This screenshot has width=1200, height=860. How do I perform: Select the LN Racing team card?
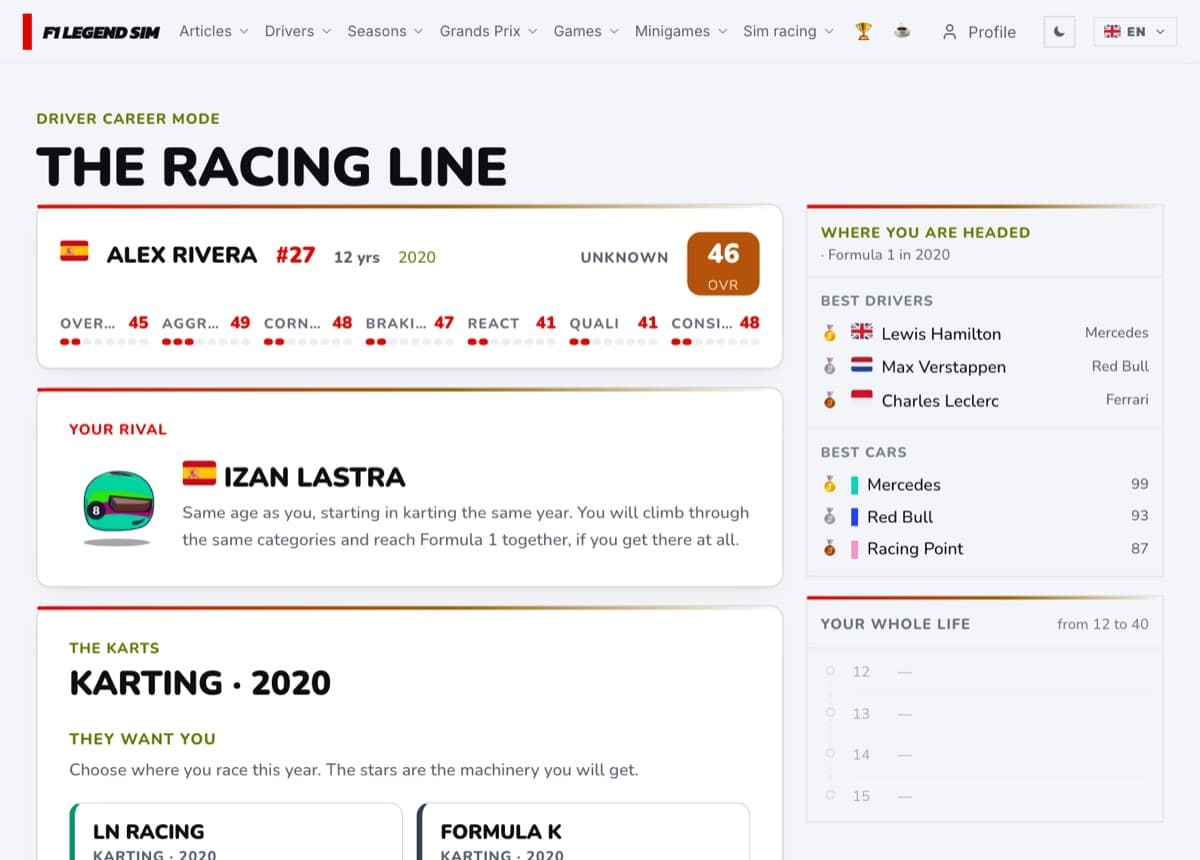pyautogui.click(x=236, y=831)
